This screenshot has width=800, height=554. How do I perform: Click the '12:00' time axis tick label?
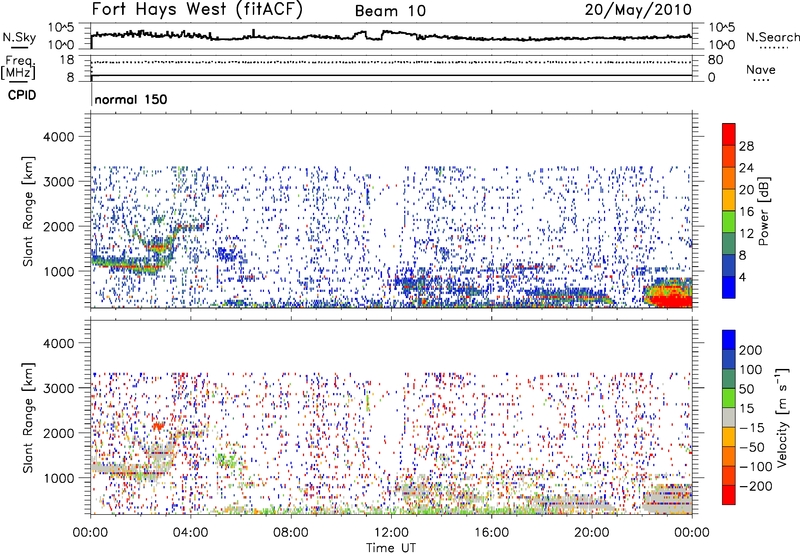point(391,533)
